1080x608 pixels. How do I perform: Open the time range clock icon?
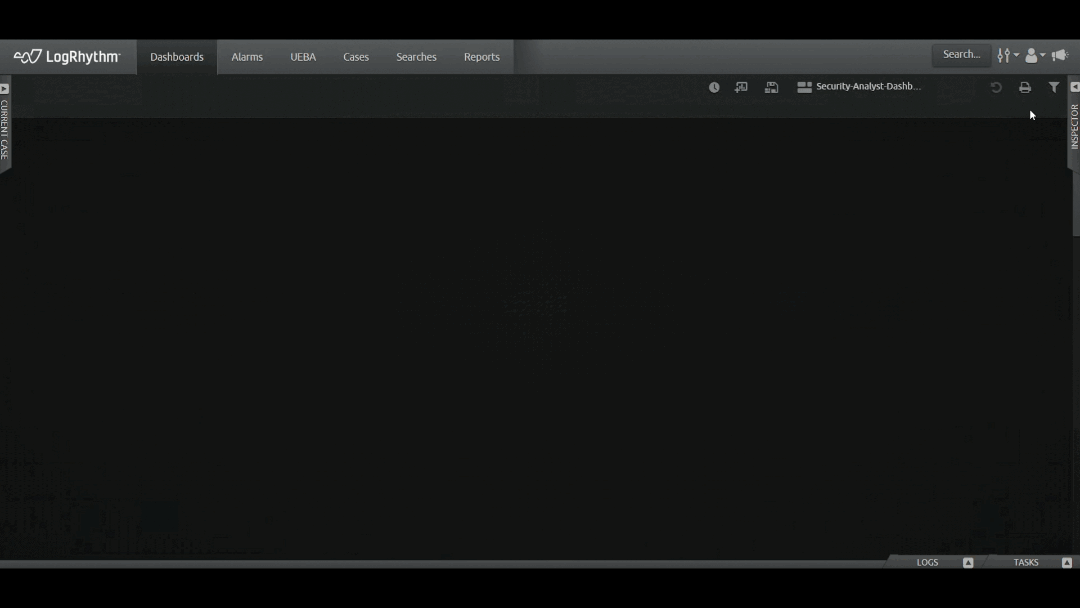point(714,87)
